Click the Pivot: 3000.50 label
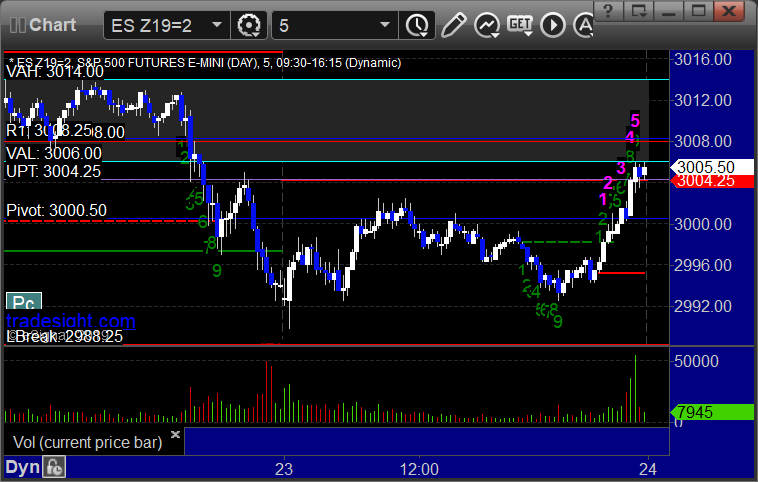 click(x=56, y=210)
